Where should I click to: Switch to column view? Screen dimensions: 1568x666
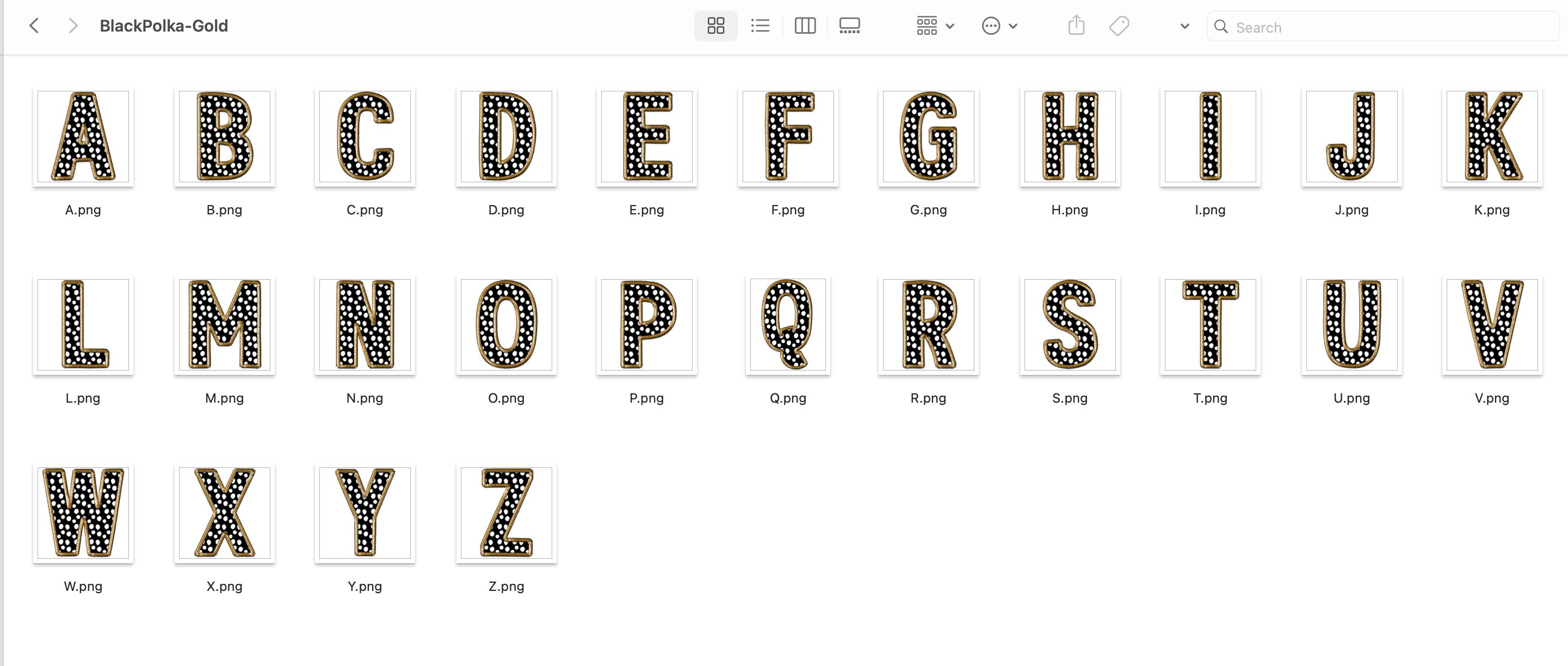coord(805,26)
